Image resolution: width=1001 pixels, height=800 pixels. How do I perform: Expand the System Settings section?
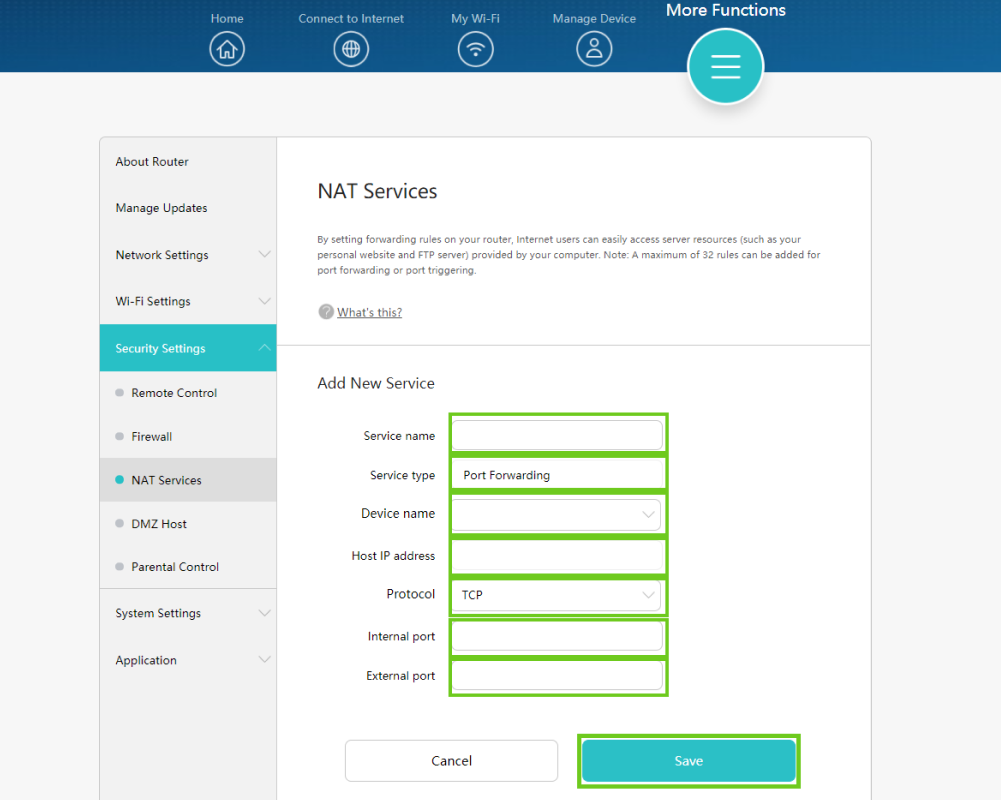[x=188, y=613]
